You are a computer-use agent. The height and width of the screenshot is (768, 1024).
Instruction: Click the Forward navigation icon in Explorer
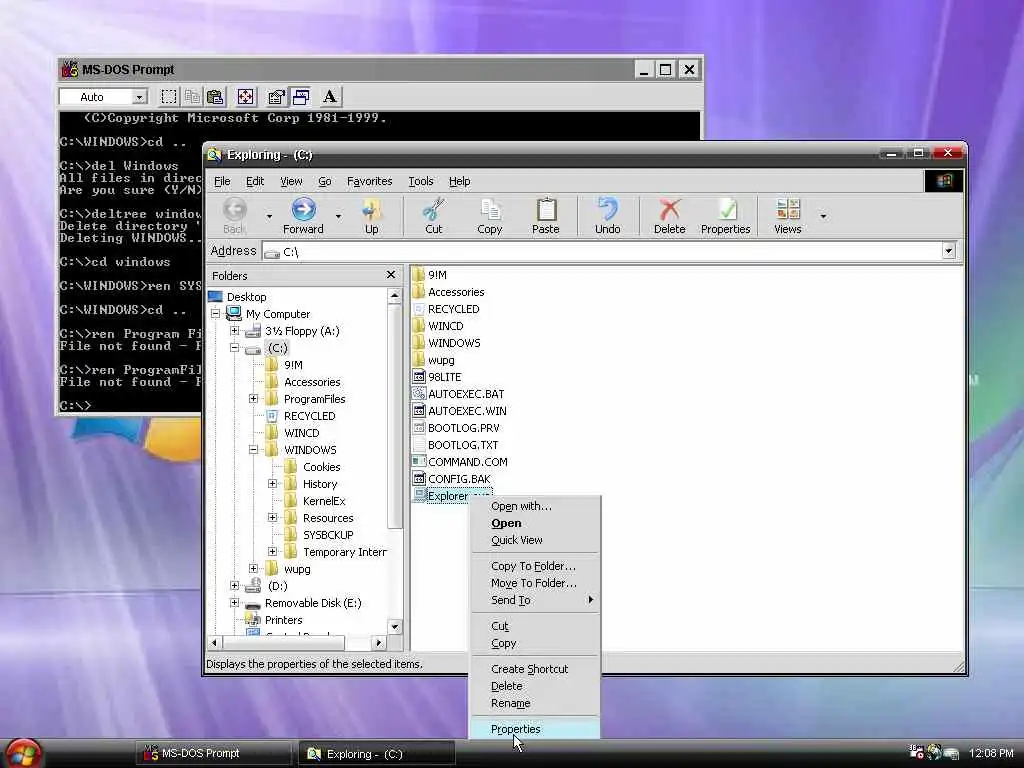point(303,210)
